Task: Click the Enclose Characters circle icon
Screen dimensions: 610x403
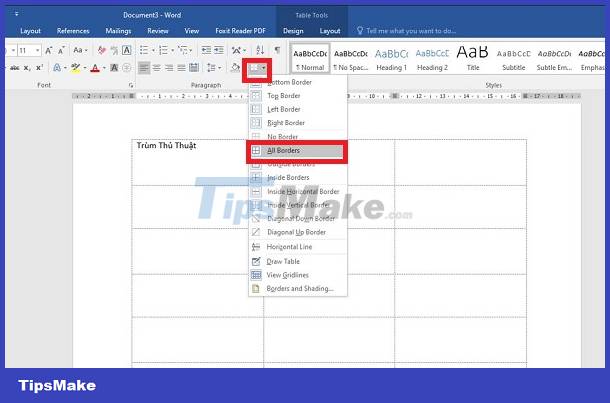Action: (x=126, y=68)
